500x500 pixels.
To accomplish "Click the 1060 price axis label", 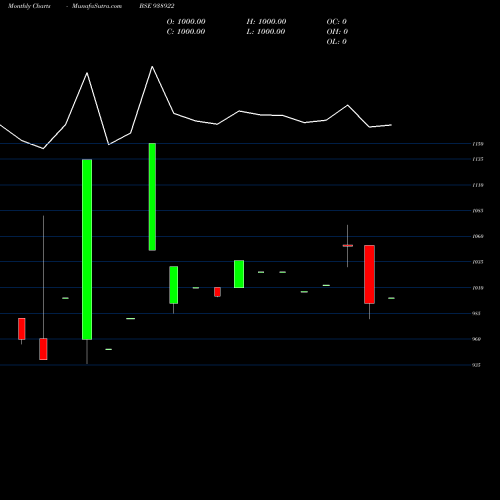I will [478, 236].
